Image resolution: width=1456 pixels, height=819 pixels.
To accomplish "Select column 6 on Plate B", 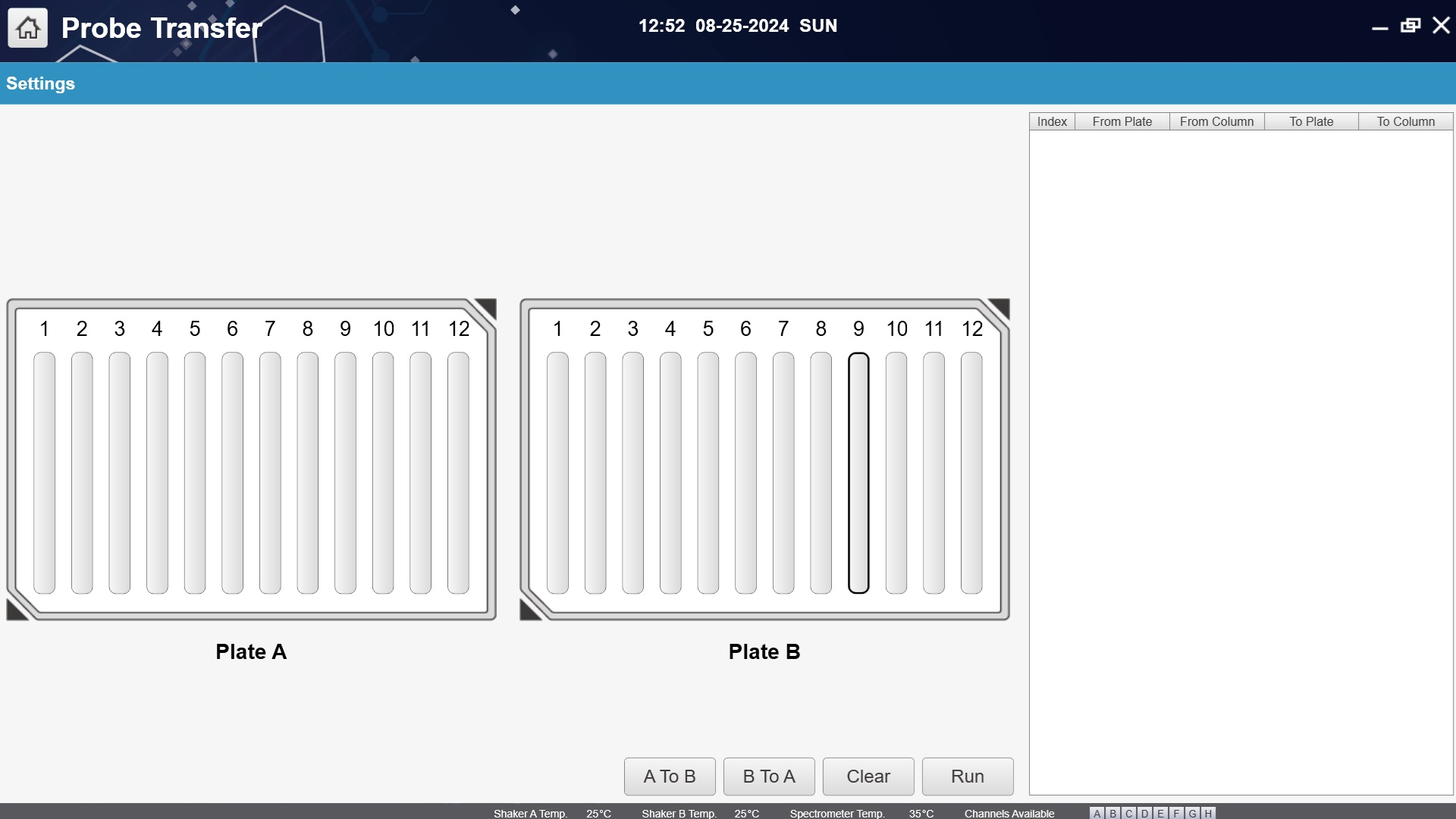I will pyautogui.click(x=745, y=472).
